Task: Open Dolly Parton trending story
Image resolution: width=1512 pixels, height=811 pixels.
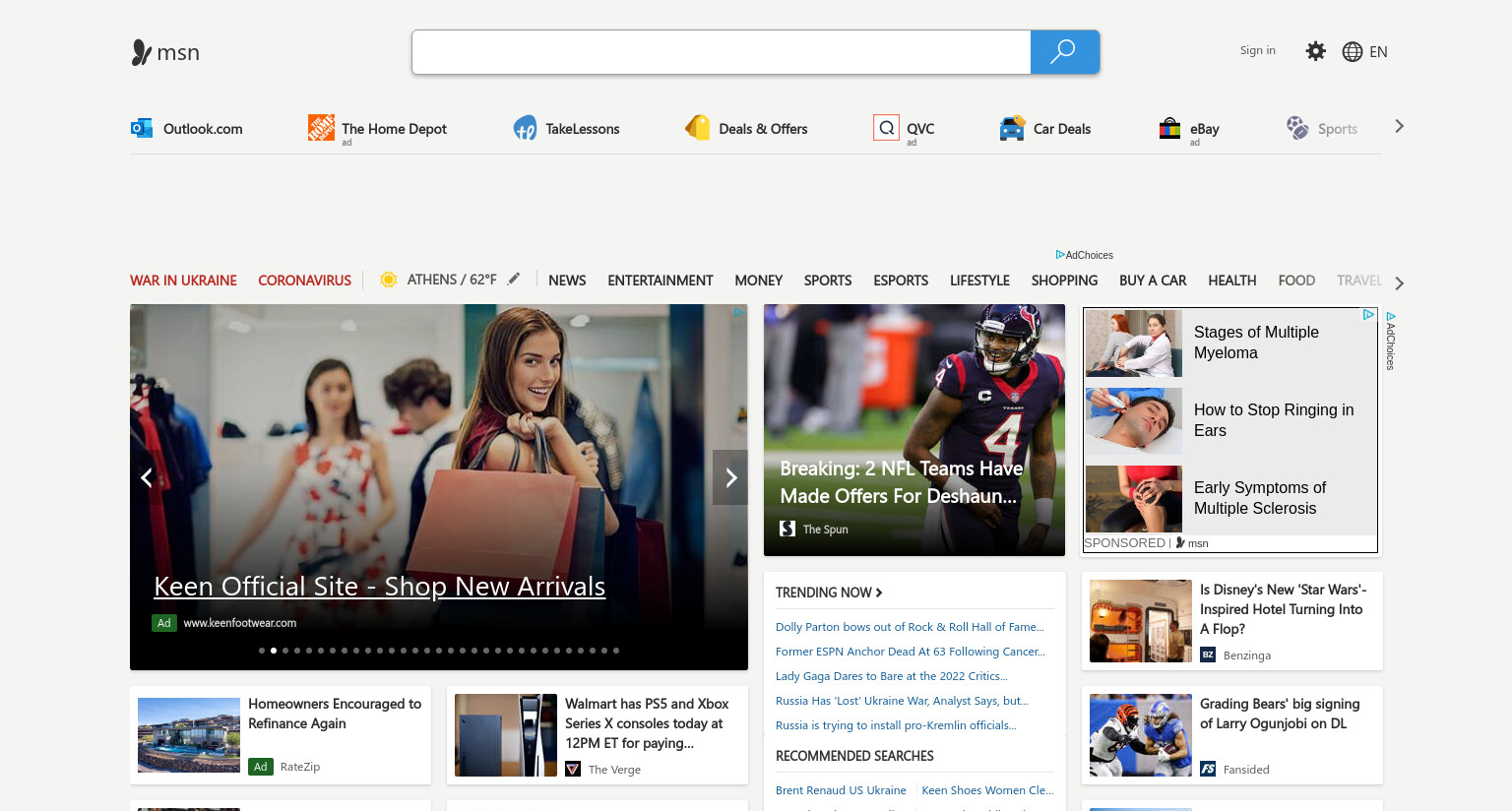Action: point(910,627)
